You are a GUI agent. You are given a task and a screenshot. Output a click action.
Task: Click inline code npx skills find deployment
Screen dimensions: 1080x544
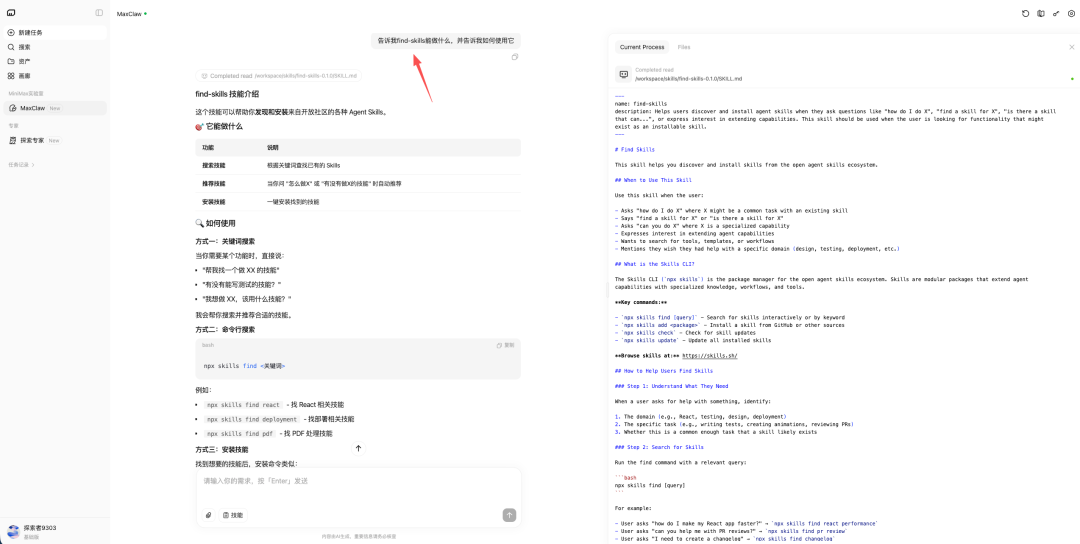252,419
